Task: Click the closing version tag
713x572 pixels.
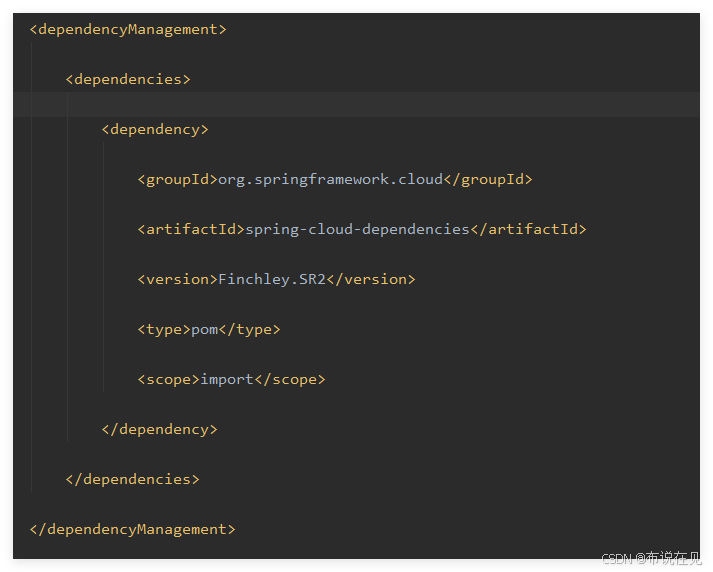Action: point(371,280)
